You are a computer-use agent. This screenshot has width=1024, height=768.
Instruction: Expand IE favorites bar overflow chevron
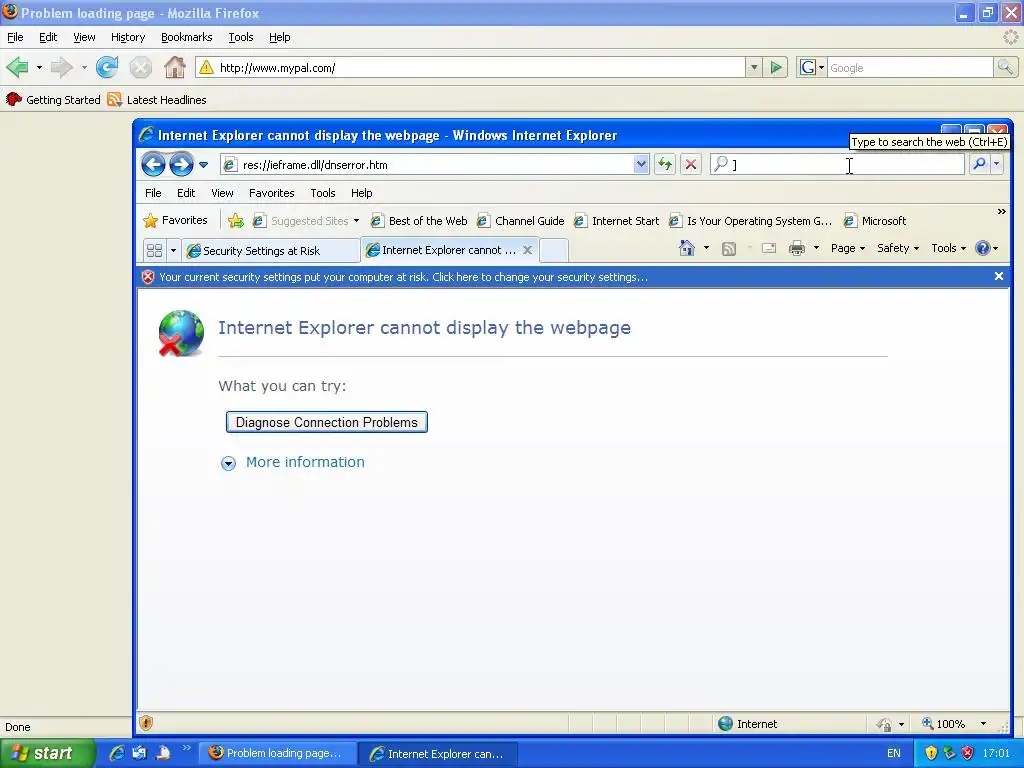pos(1002,212)
